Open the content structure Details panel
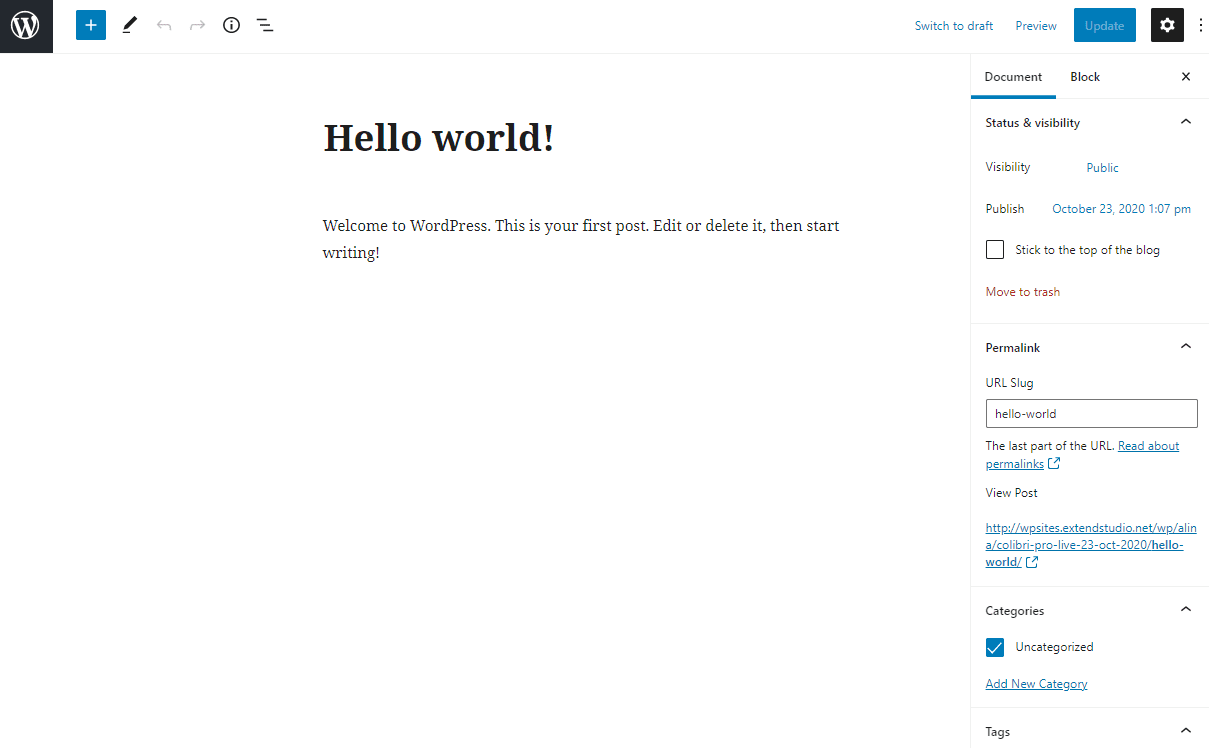The image size is (1209, 748). tap(231, 25)
